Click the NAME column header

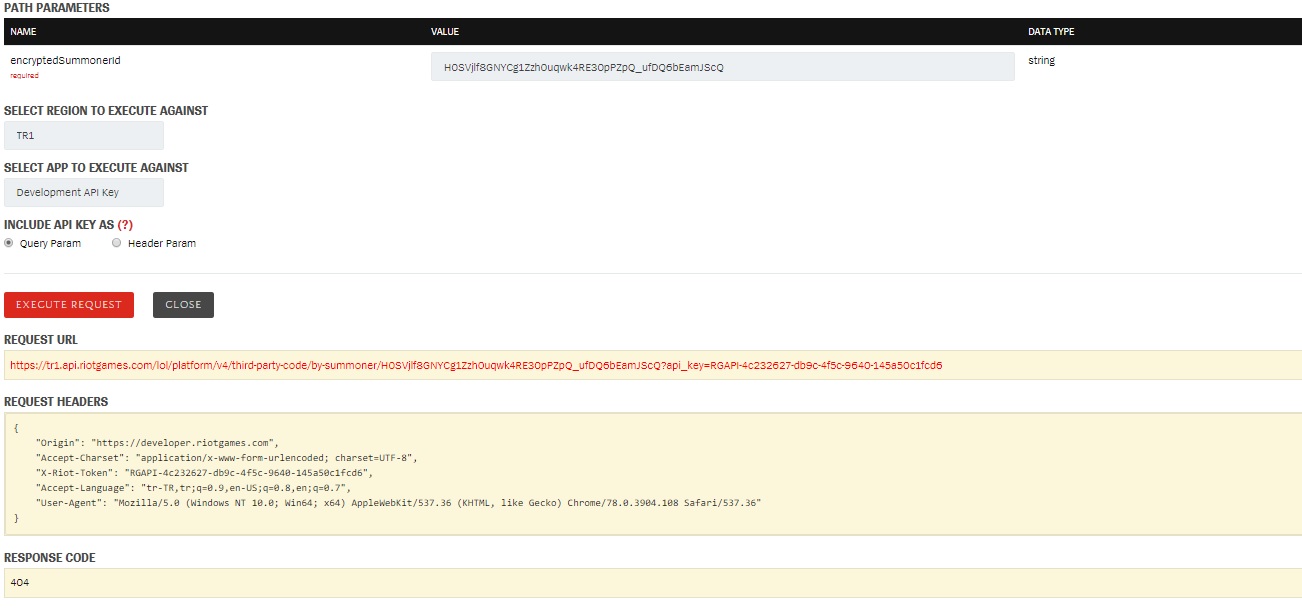tap(23, 32)
